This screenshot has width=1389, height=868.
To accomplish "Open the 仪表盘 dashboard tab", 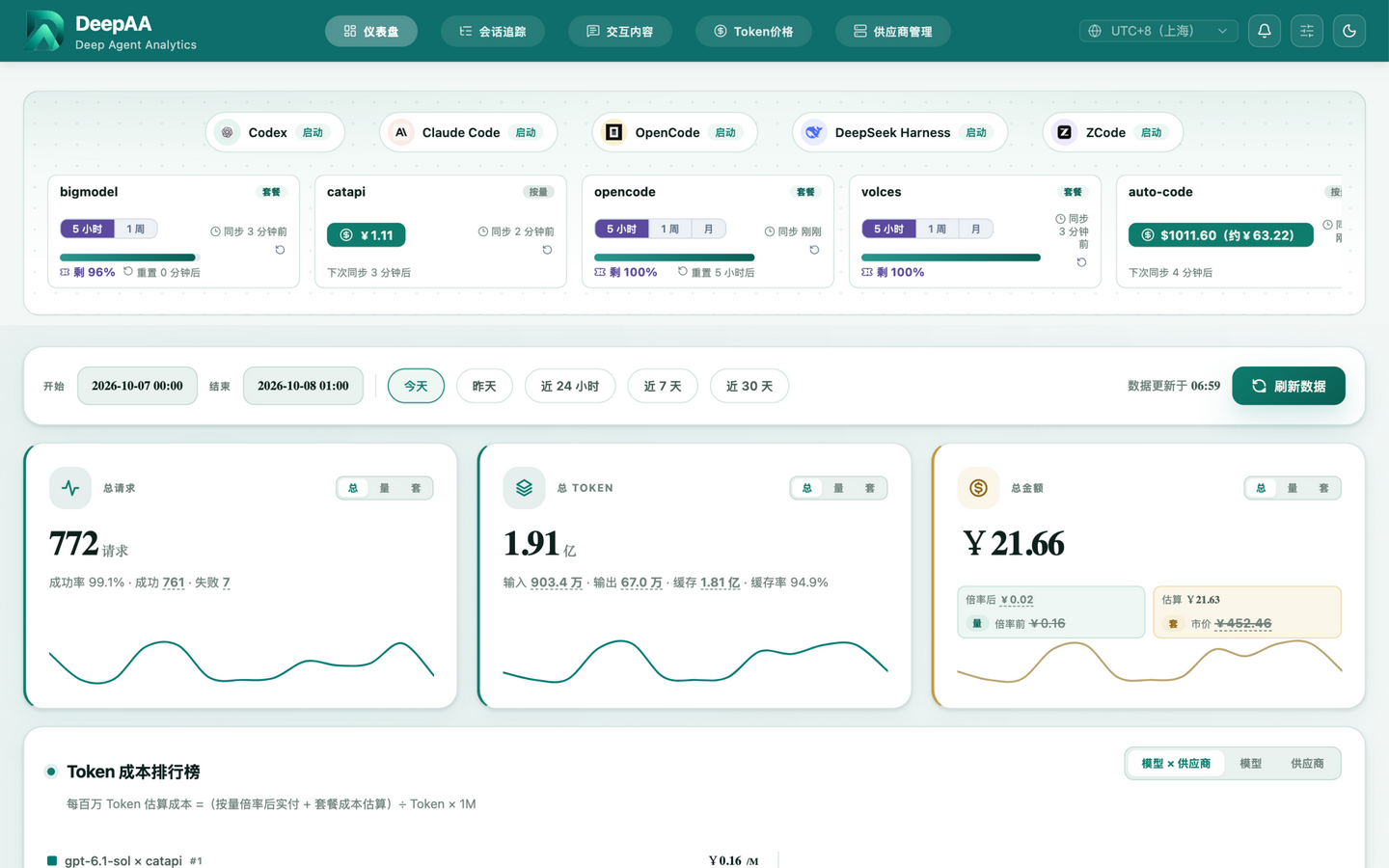I will (371, 31).
